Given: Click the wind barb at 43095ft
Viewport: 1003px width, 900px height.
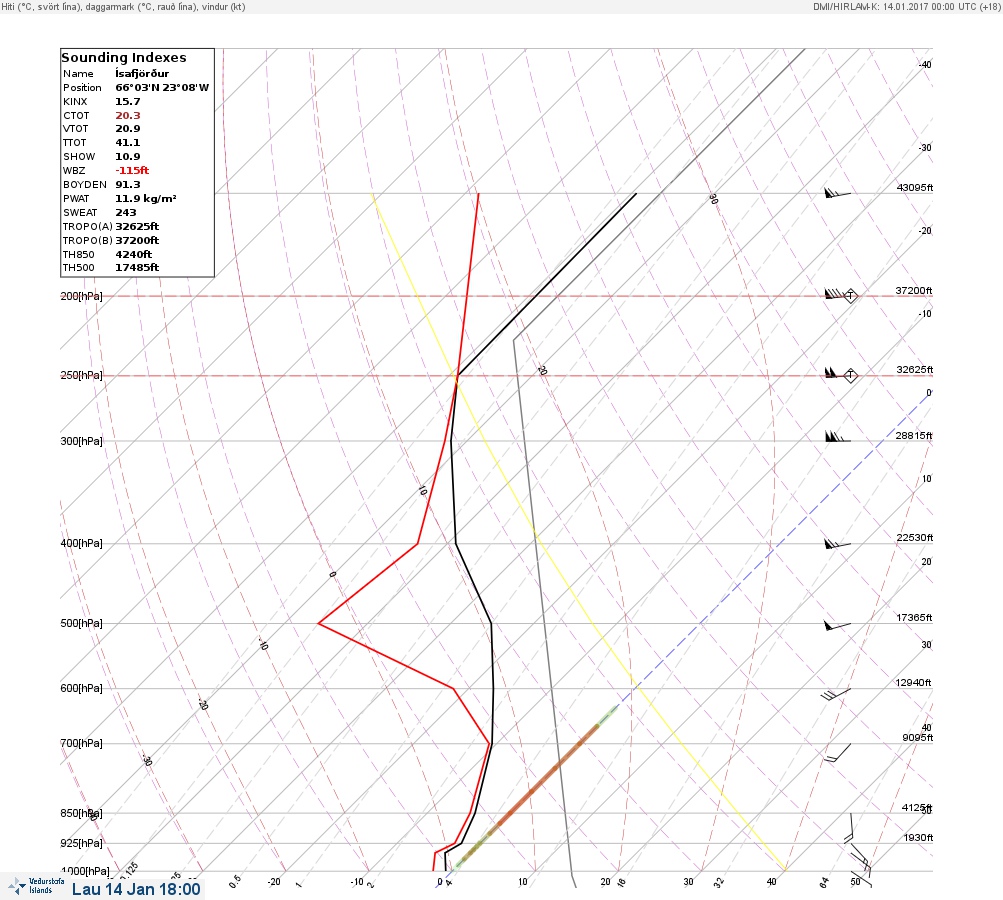Looking at the screenshot, I should pyautogui.click(x=837, y=192).
